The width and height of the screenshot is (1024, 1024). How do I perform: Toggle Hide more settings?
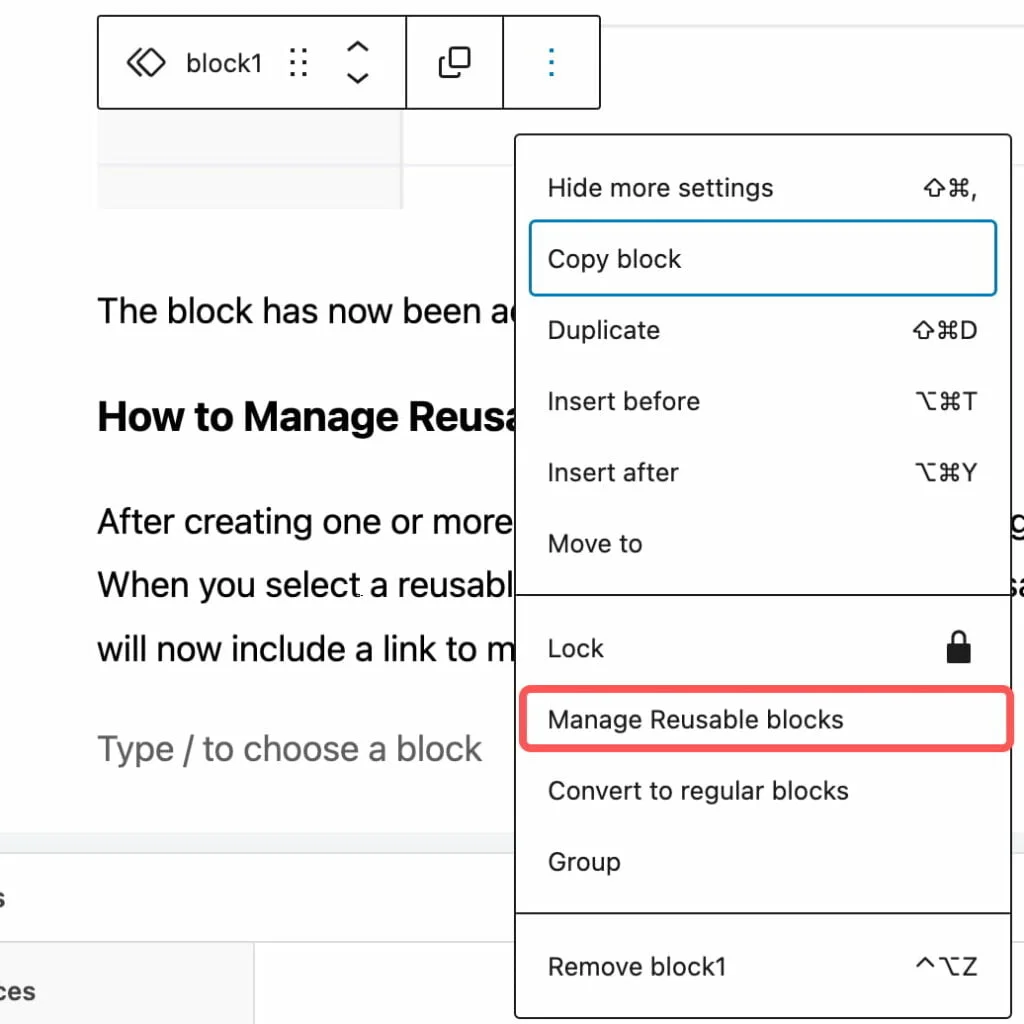[660, 187]
